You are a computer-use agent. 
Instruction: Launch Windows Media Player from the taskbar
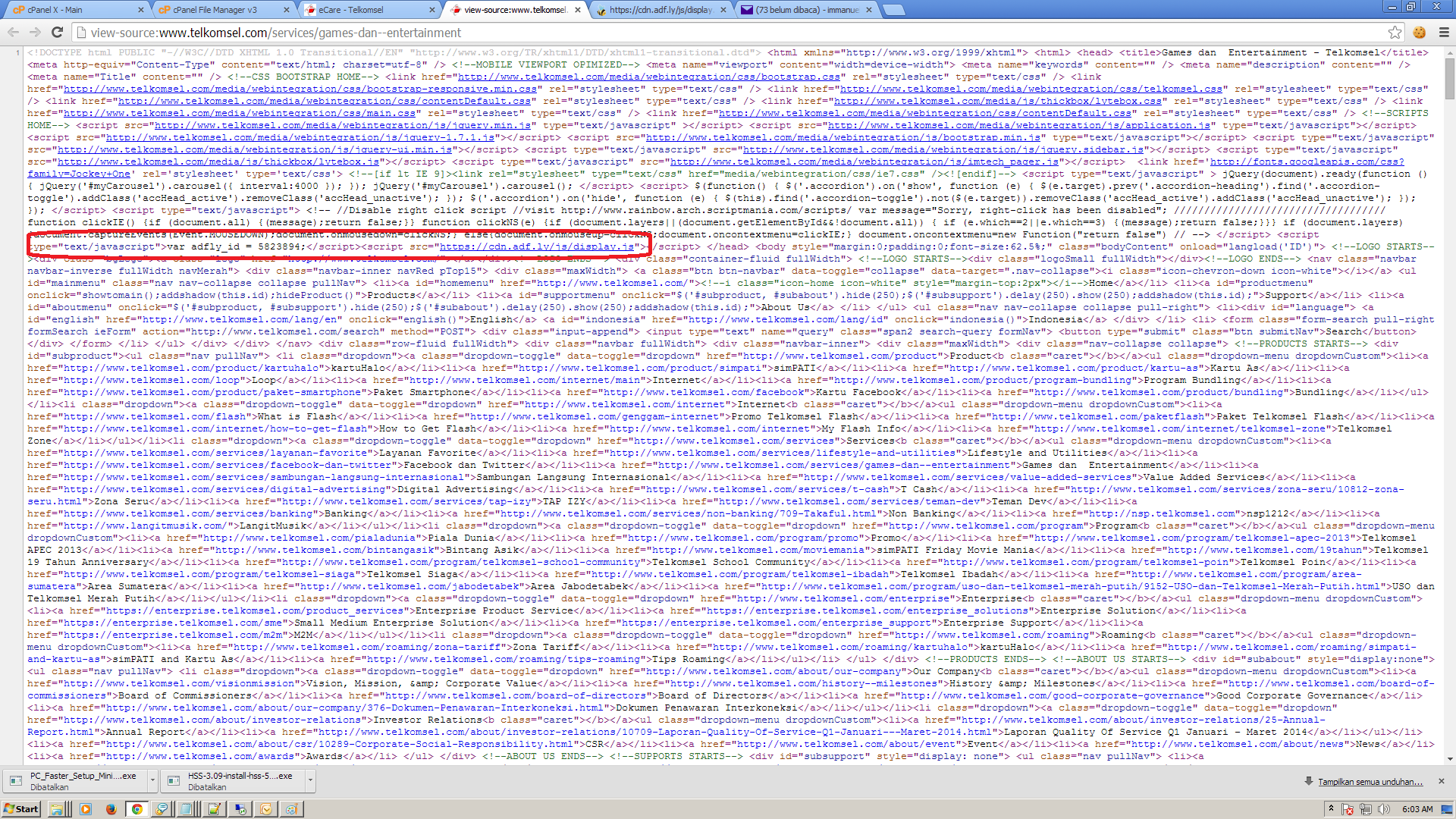point(85,809)
